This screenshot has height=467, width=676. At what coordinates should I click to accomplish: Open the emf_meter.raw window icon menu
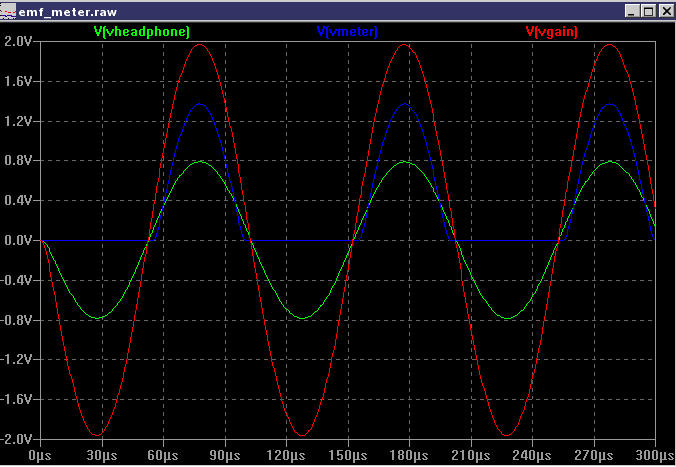pos(8,11)
